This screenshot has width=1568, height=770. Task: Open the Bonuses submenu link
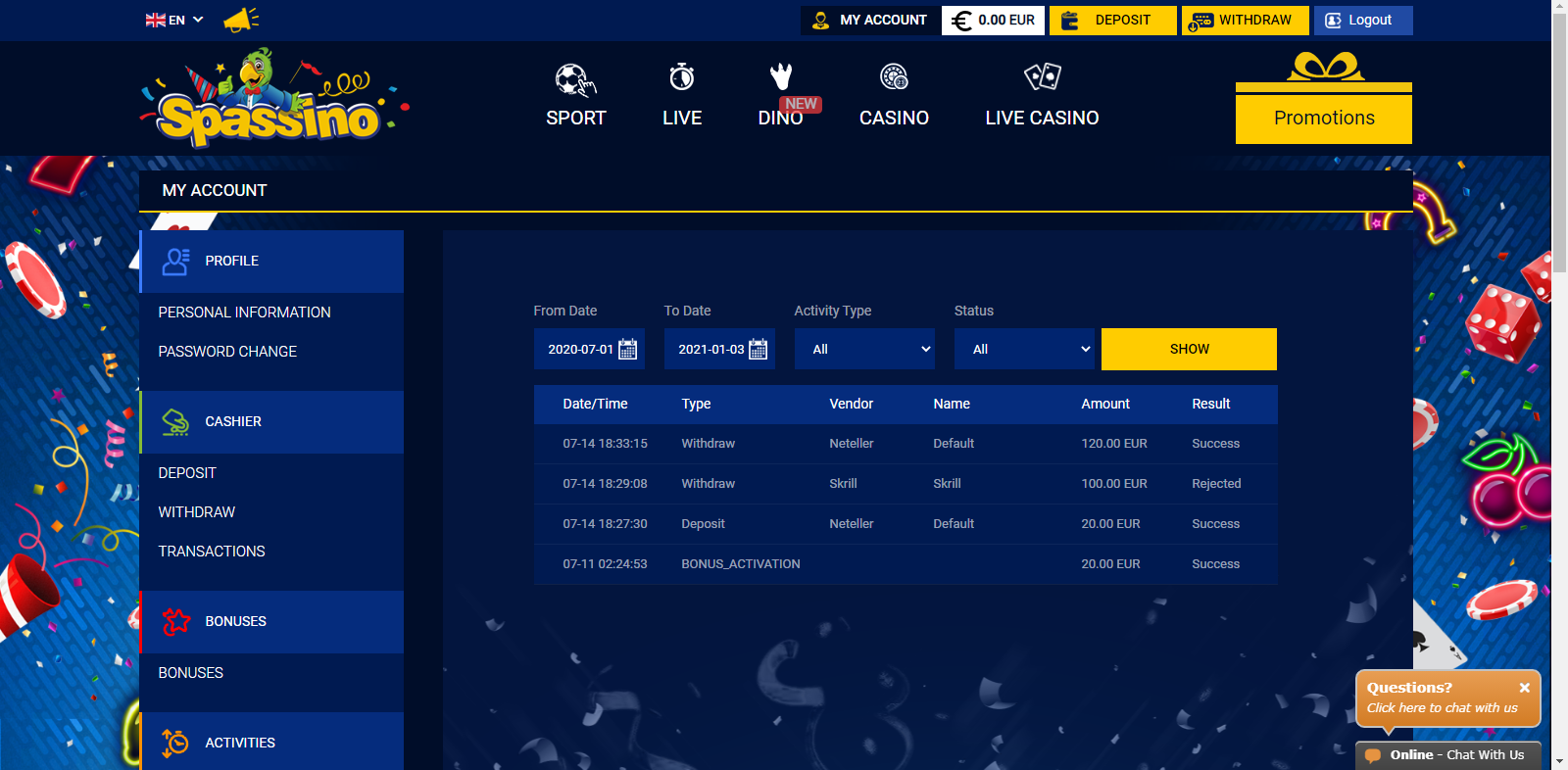[x=191, y=673]
